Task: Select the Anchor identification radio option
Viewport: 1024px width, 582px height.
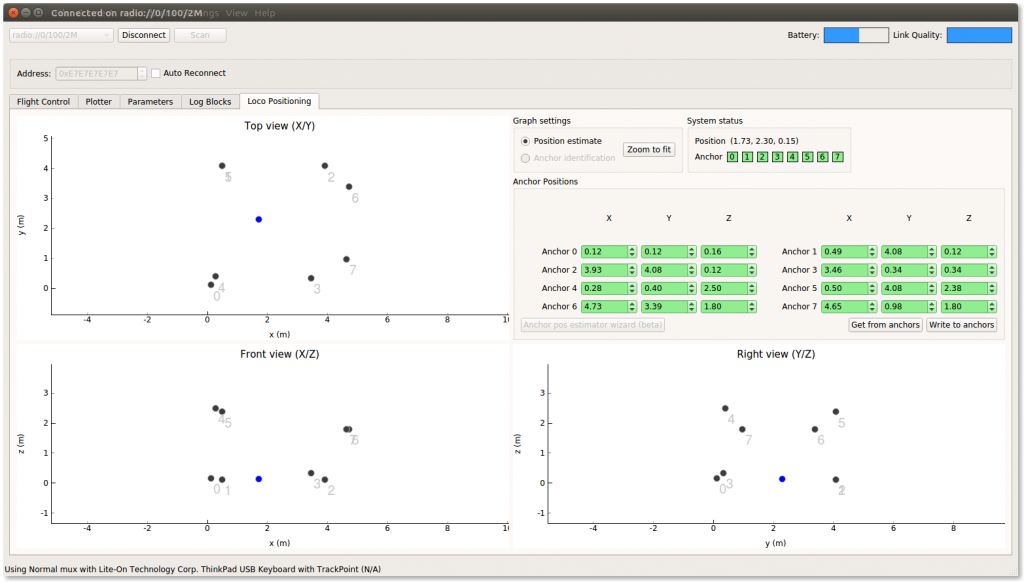Action: coord(525,158)
